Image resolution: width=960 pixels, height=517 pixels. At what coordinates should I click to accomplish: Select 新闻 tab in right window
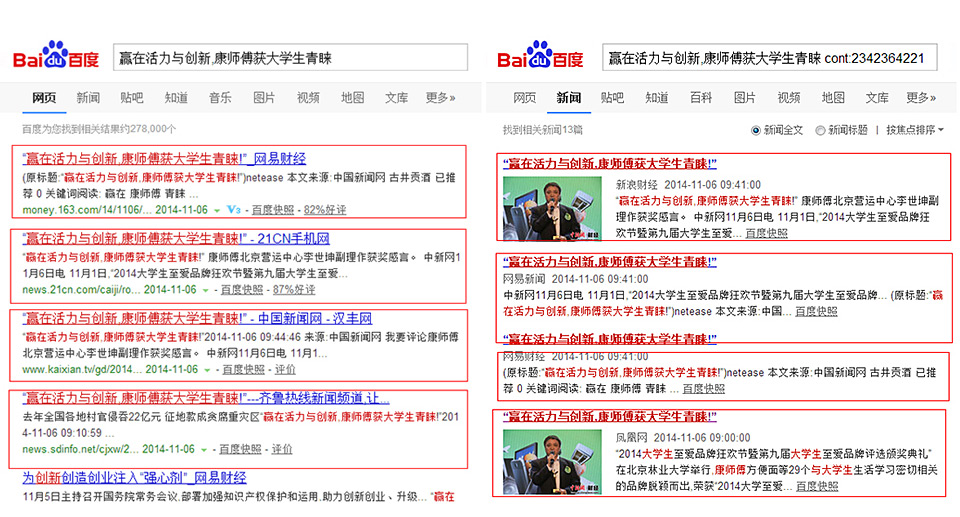[569, 97]
